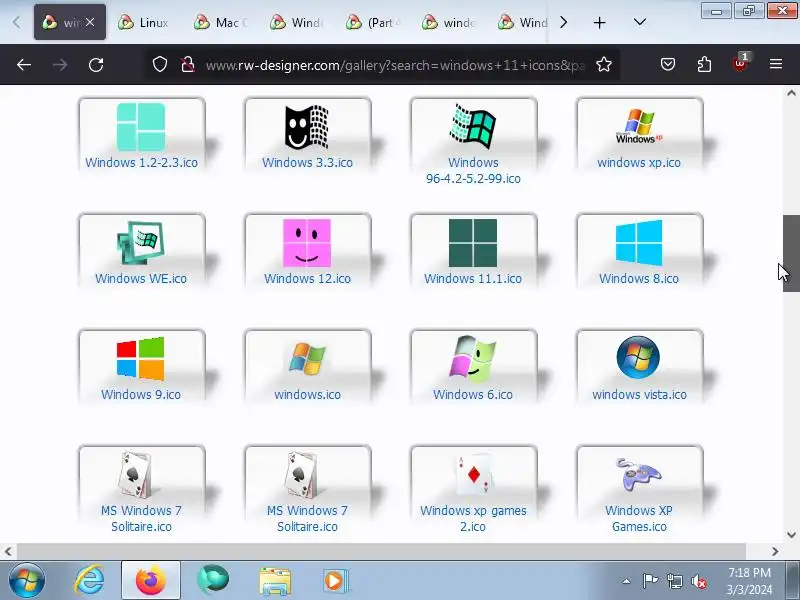Expand the list all tabs dropdown
The width and height of the screenshot is (800, 600).
[640, 22]
